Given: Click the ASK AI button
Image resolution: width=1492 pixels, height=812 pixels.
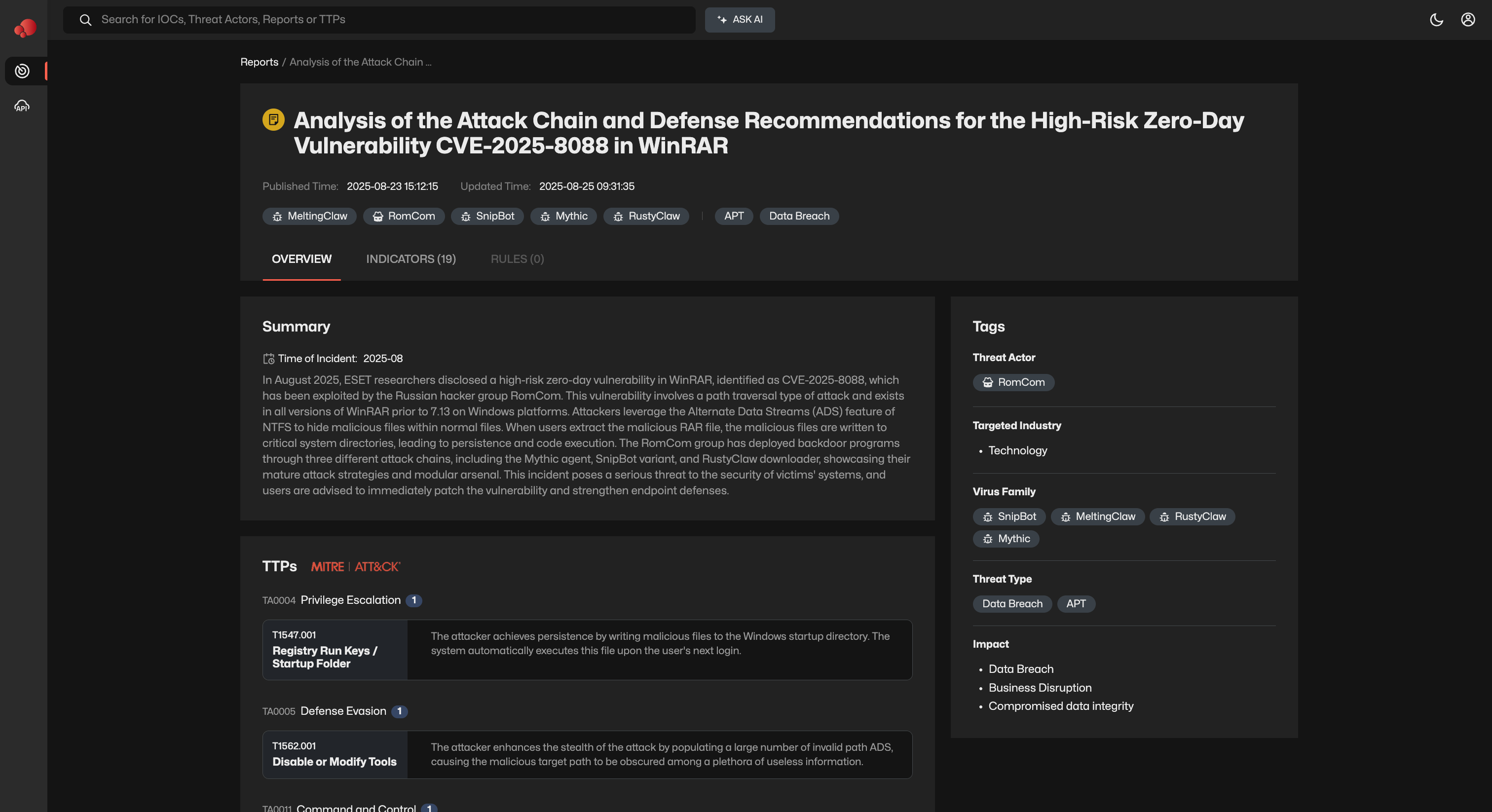Looking at the screenshot, I should (739, 20).
